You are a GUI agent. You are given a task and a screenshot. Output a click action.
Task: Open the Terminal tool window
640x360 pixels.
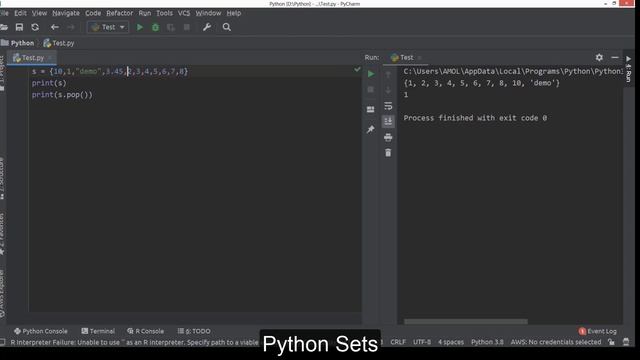(98, 331)
